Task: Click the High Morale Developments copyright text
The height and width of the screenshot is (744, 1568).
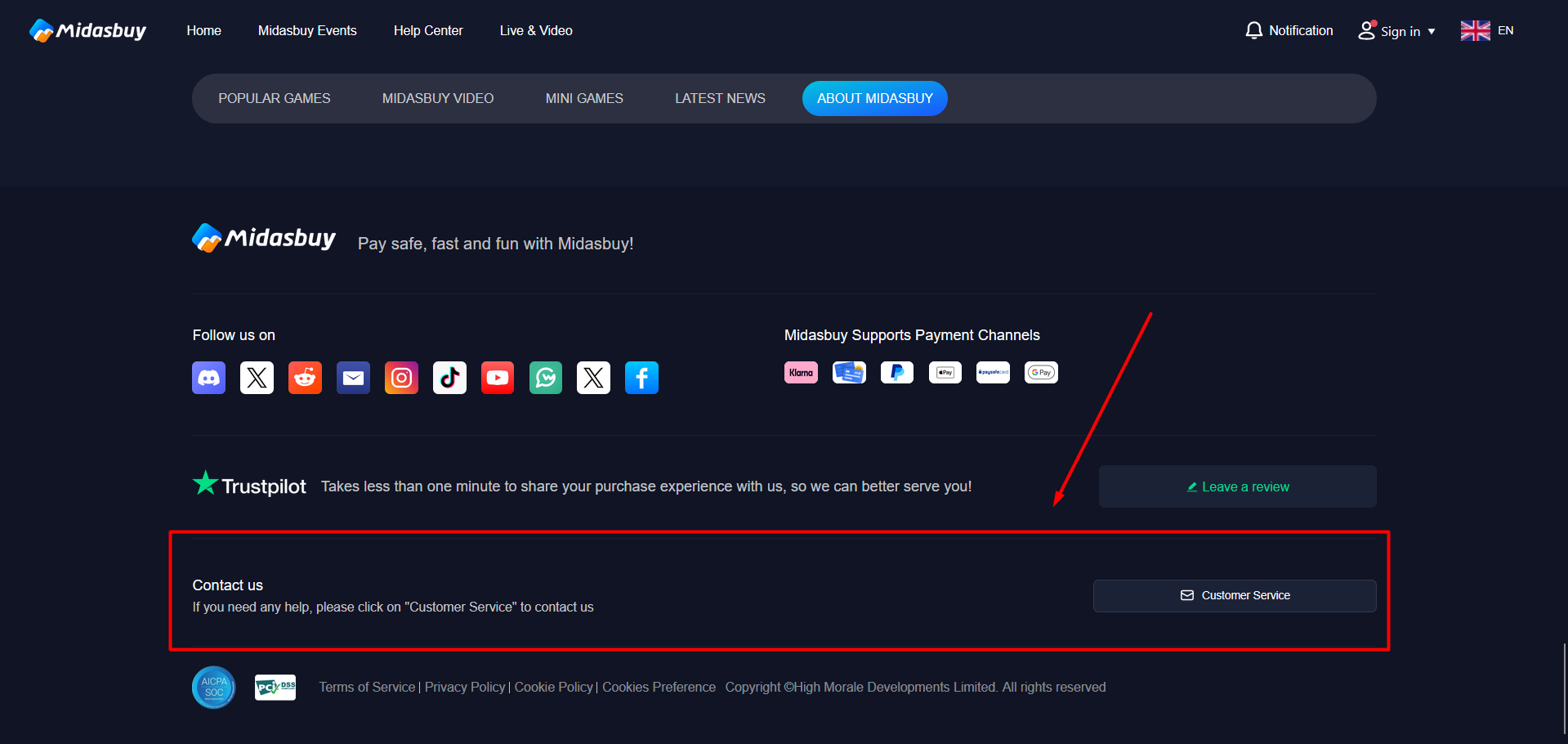Action: pos(915,688)
